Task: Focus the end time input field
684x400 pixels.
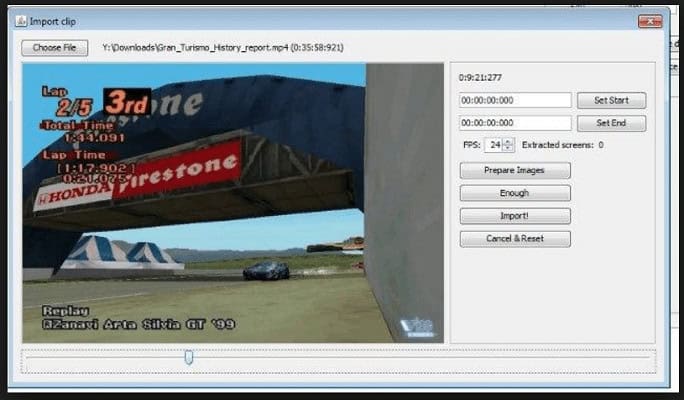Action: [x=515, y=123]
